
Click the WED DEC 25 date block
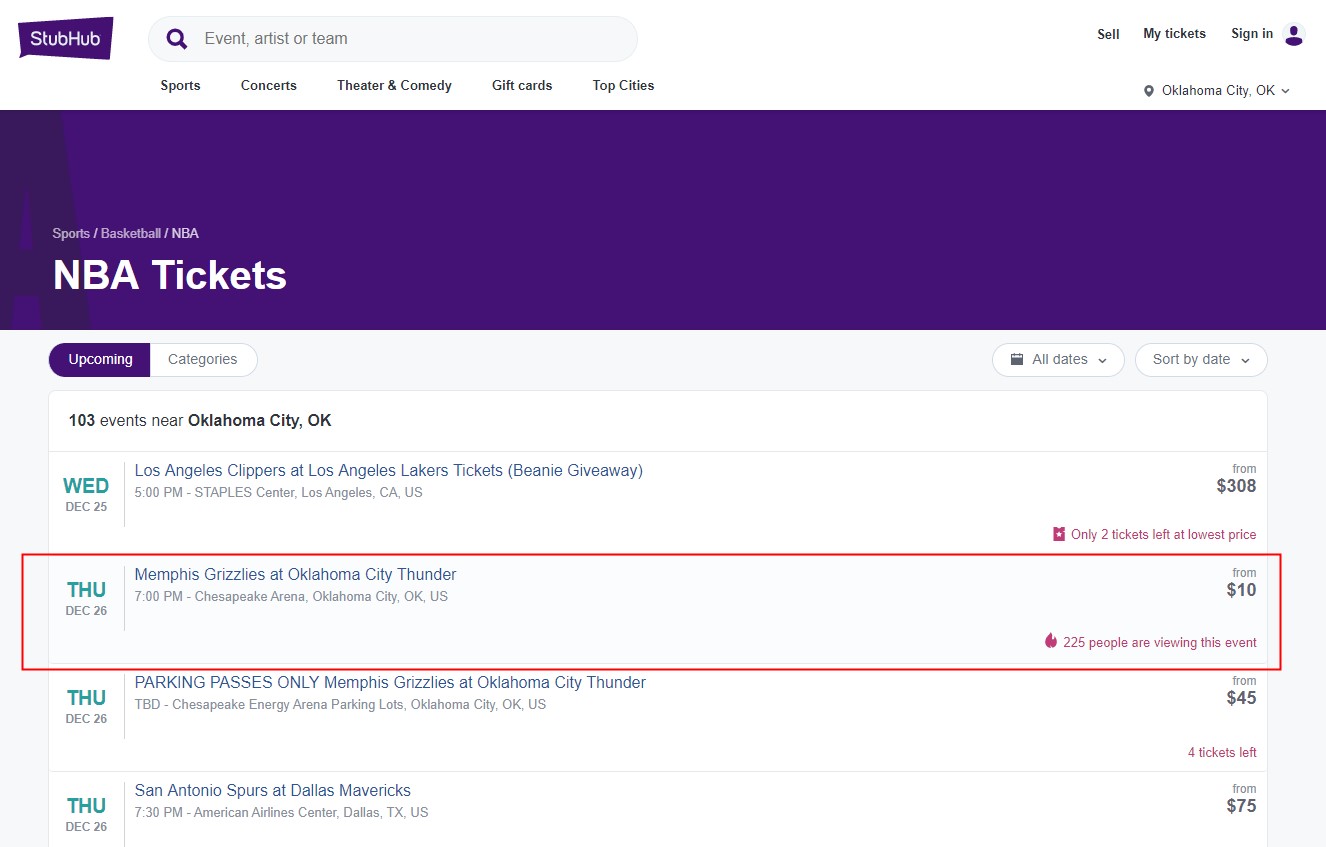pyautogui.click(x=86, y=494)
